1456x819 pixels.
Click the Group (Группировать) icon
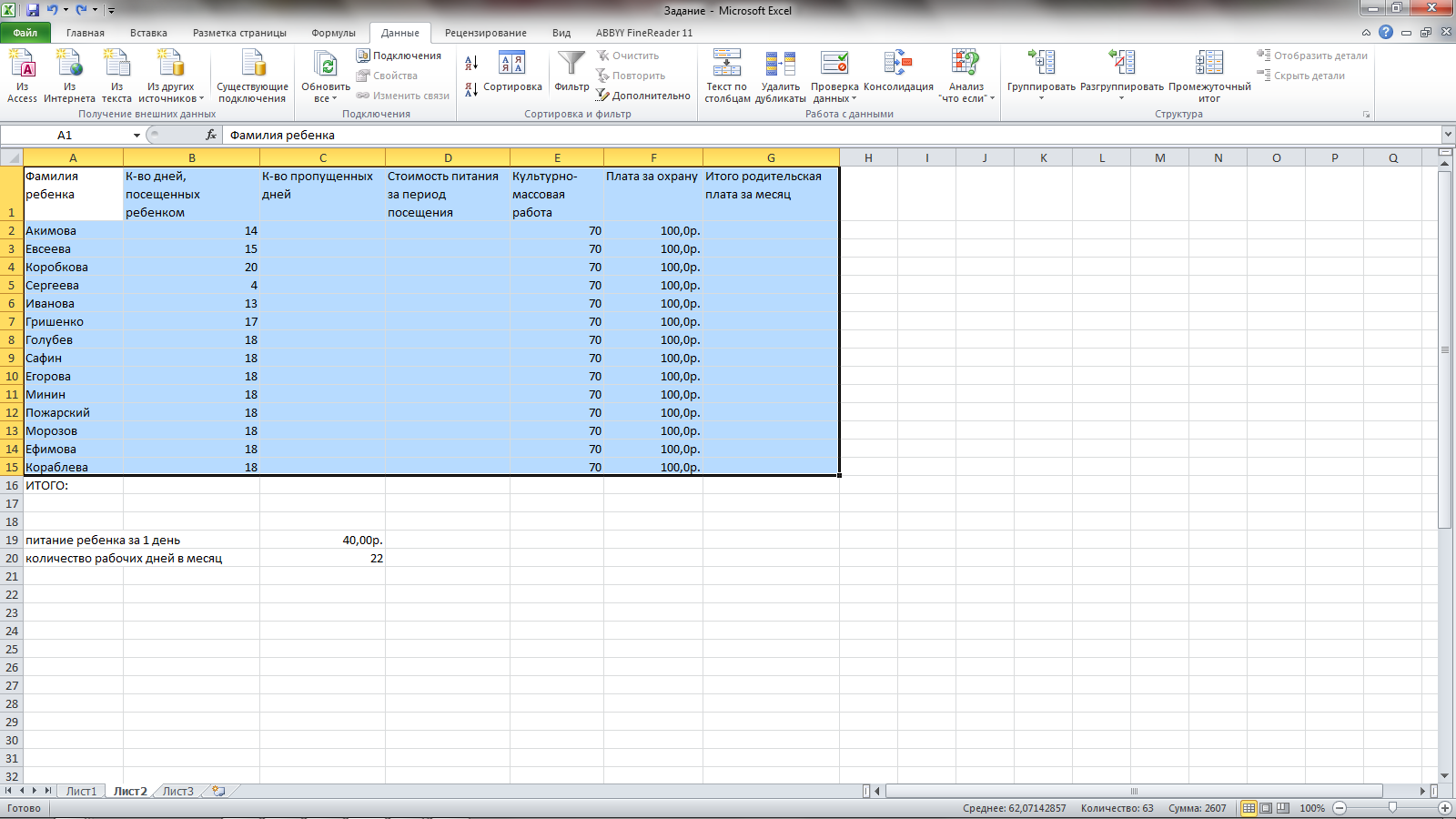coord(1041,63)
